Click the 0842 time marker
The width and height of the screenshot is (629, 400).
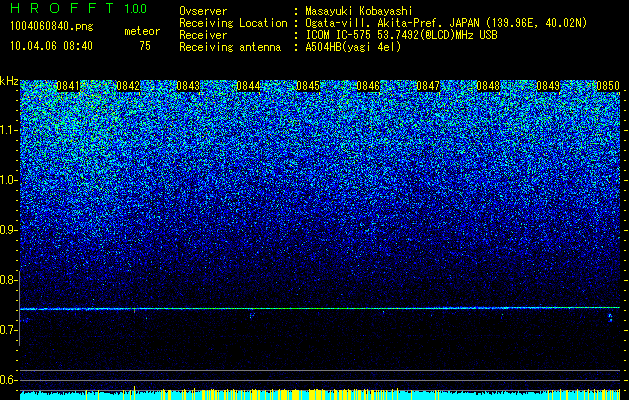[x=128, y=86]
